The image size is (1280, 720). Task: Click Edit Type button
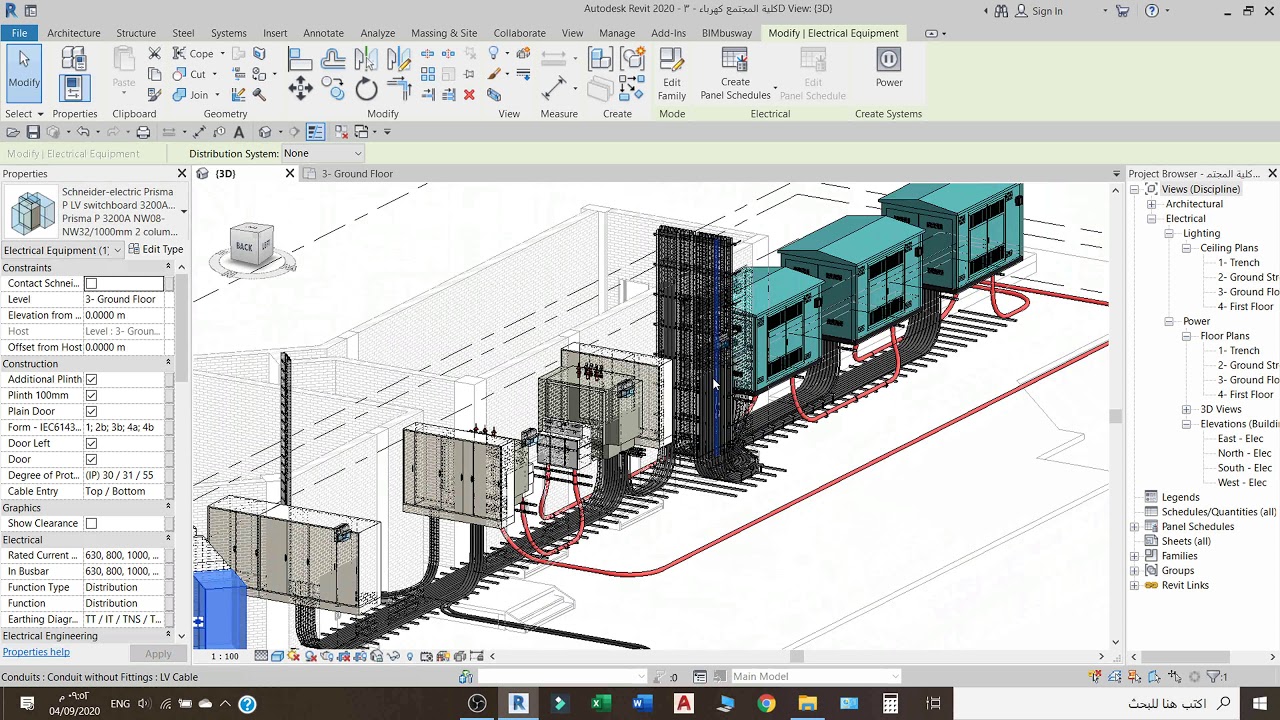tap(156, 250)
